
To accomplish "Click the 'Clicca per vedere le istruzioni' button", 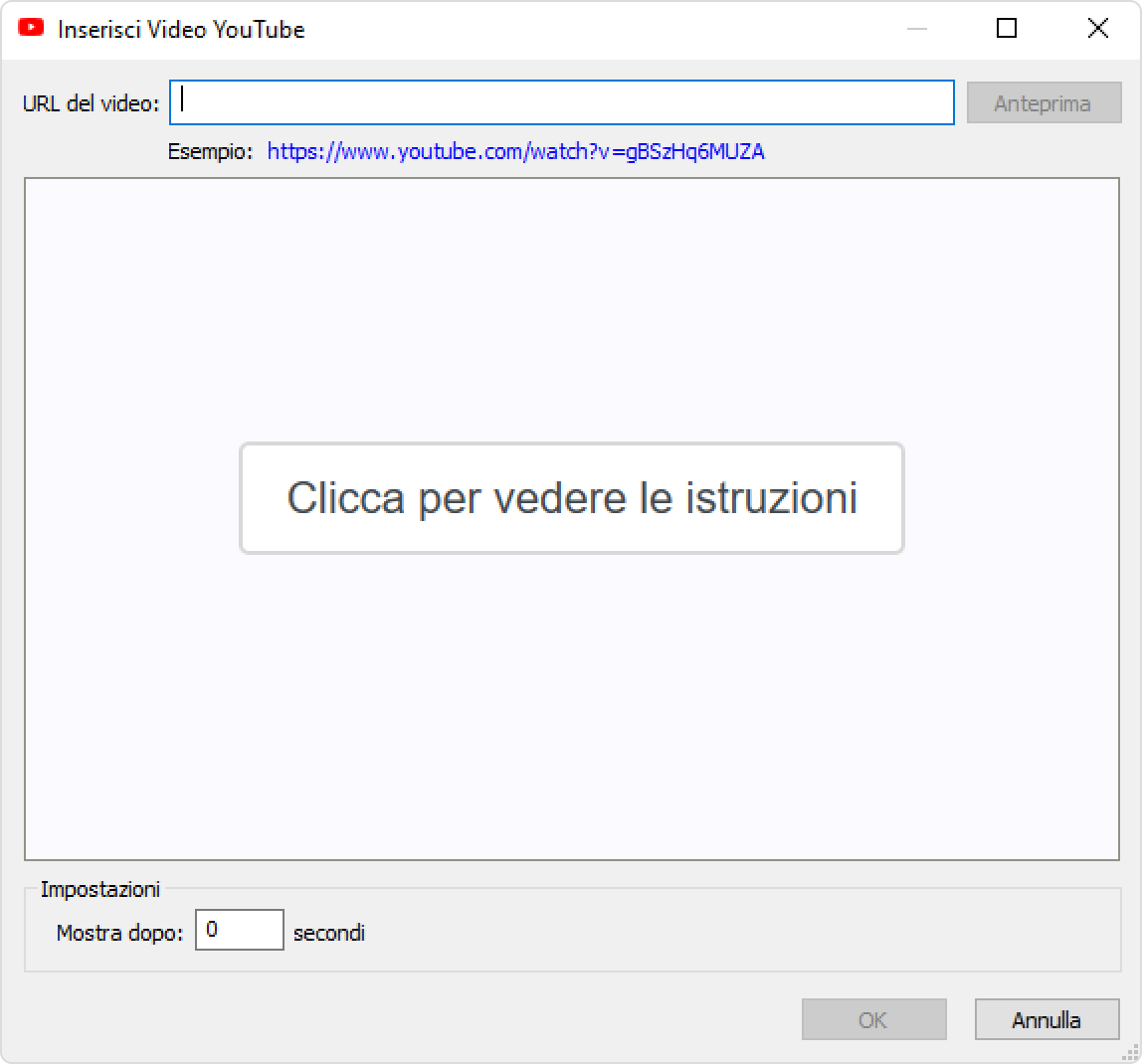I will [572, 498].
